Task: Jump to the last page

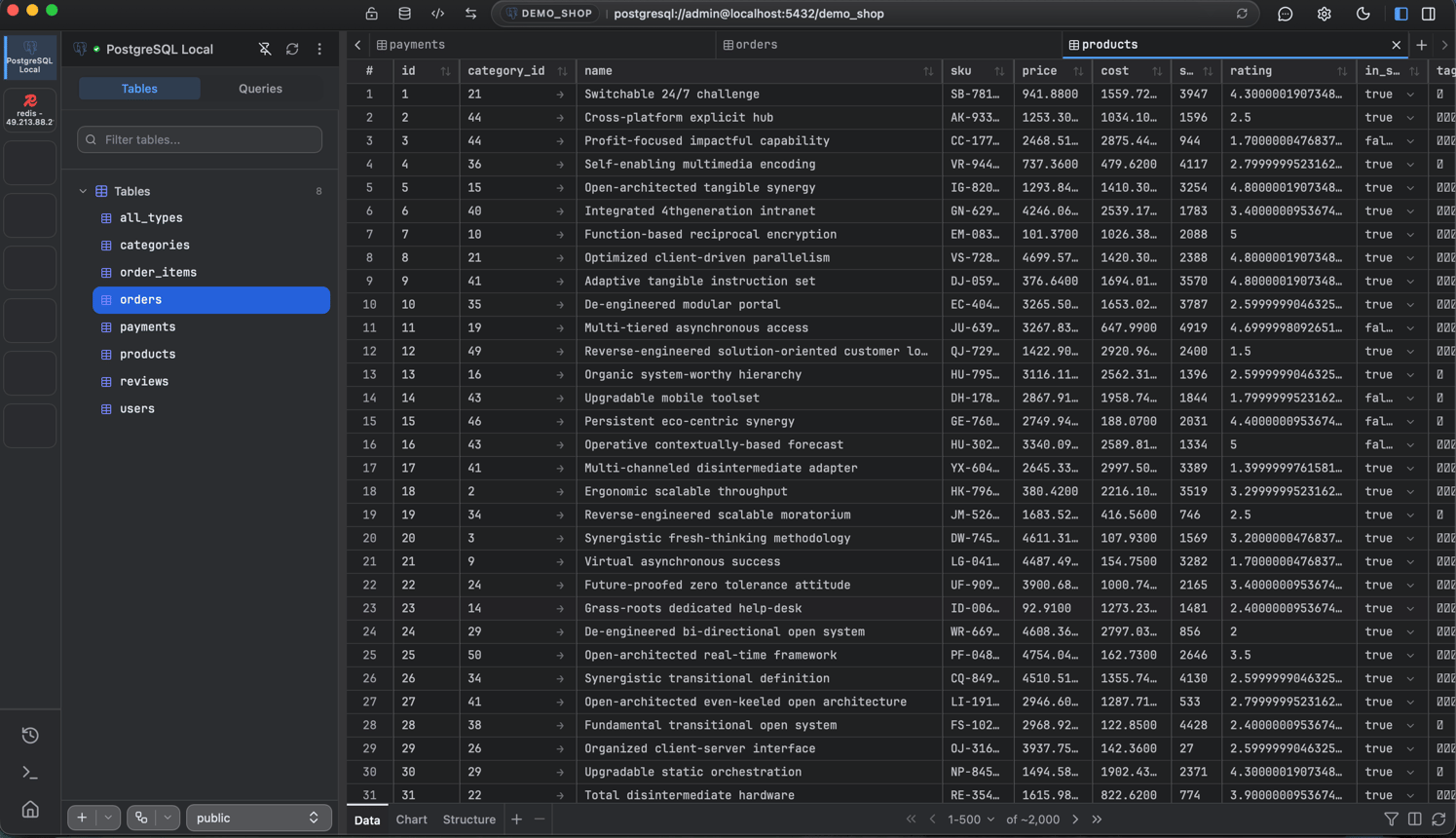Action: (1097, 819)
